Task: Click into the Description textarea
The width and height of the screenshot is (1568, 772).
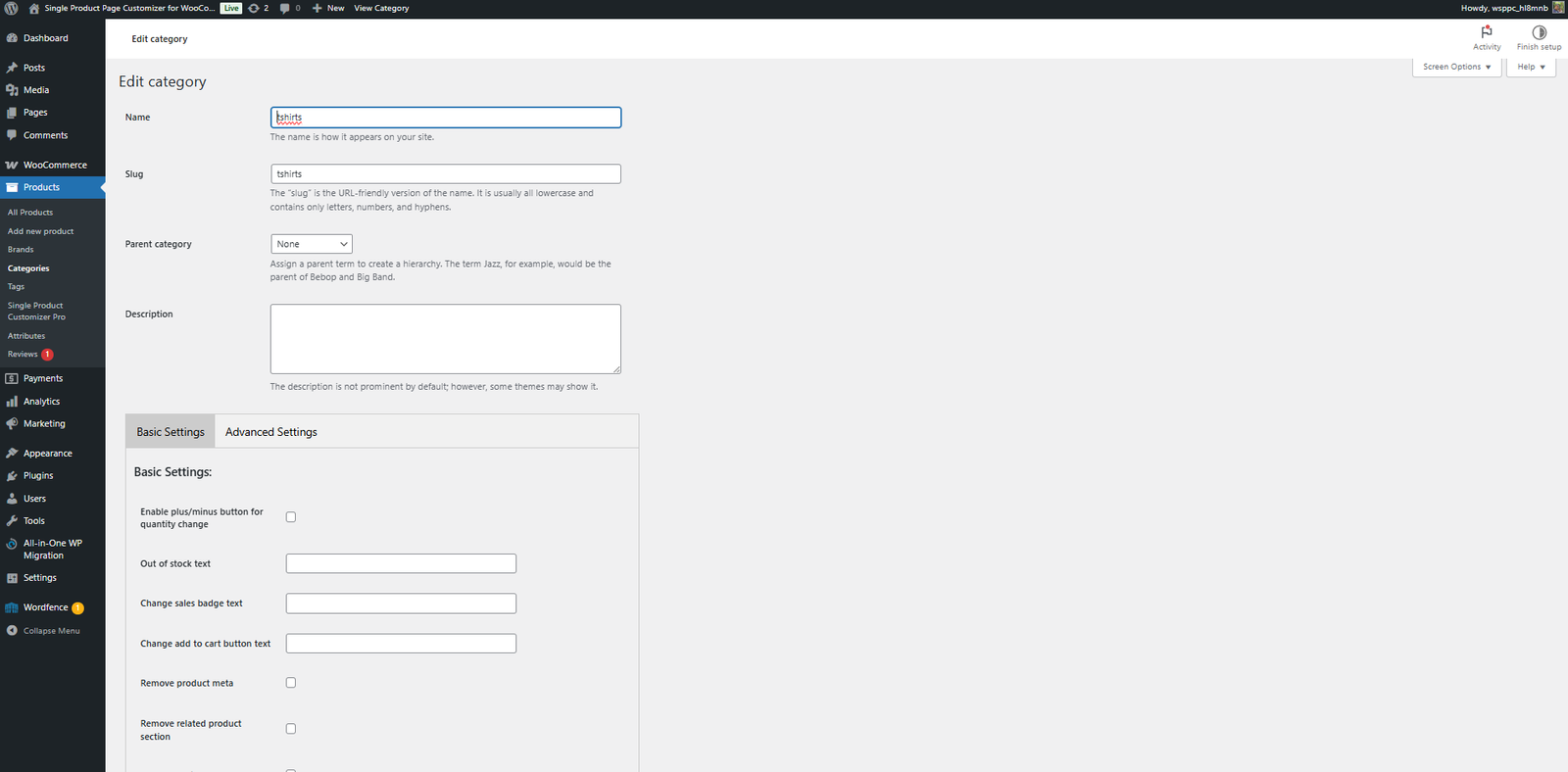Action: click(x=445, y=338)
